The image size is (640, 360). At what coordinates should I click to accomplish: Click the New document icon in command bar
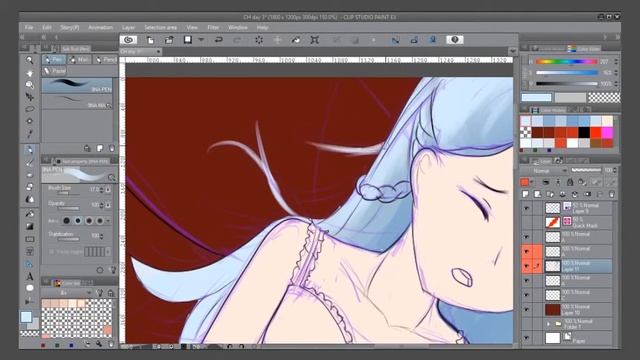151,40
